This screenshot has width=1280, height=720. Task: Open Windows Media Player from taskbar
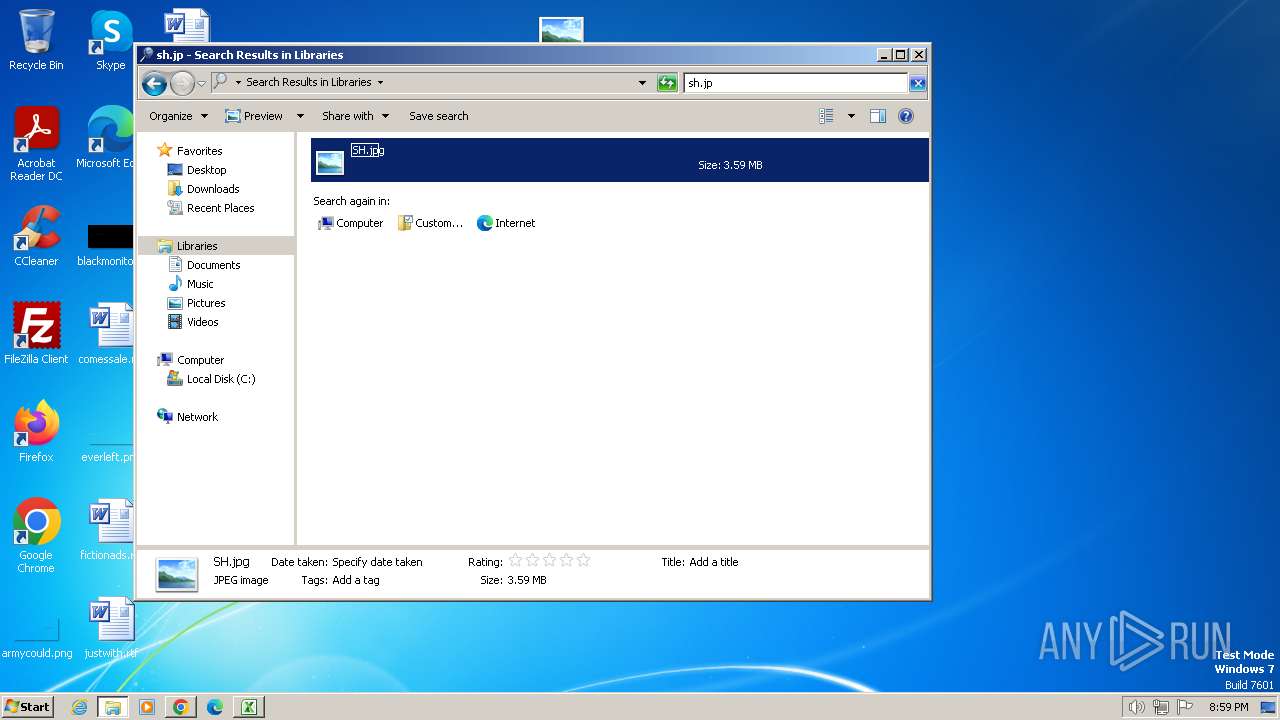(x=146, y=707)
